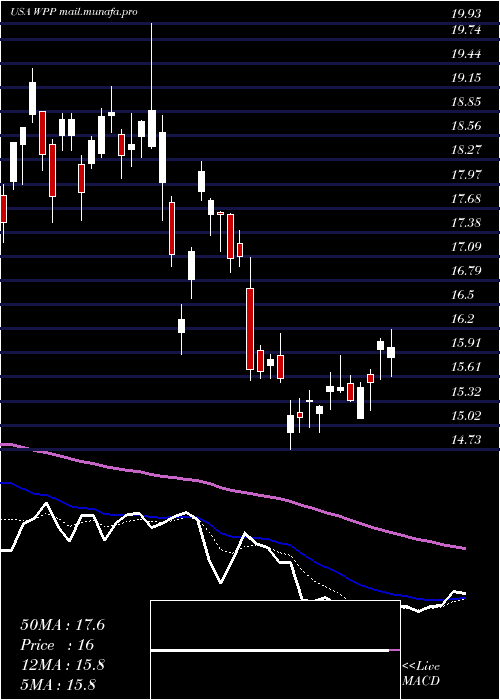Click the 17.97 price axis label

point(466,175)
